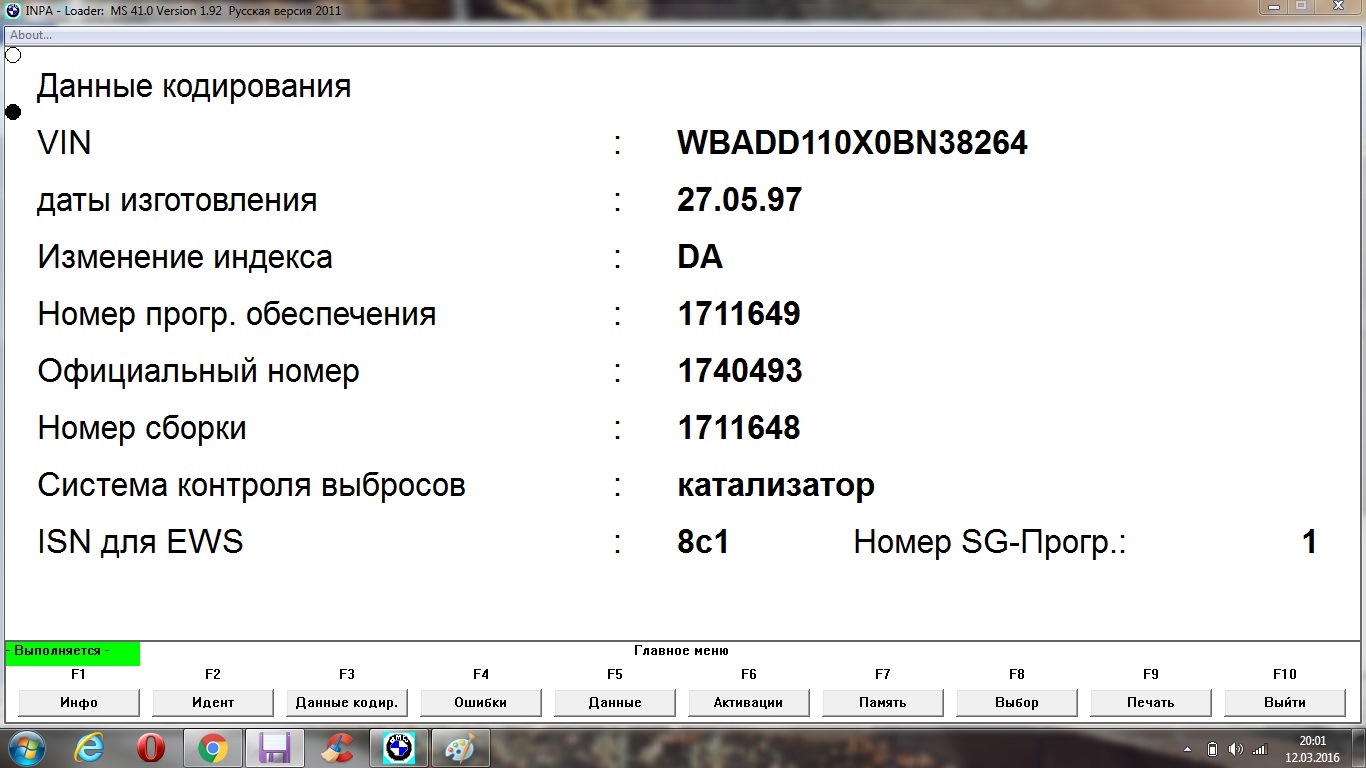Choose the Выбор button under F8
The image size is (1366, 768).
[x=1017, y=702]
